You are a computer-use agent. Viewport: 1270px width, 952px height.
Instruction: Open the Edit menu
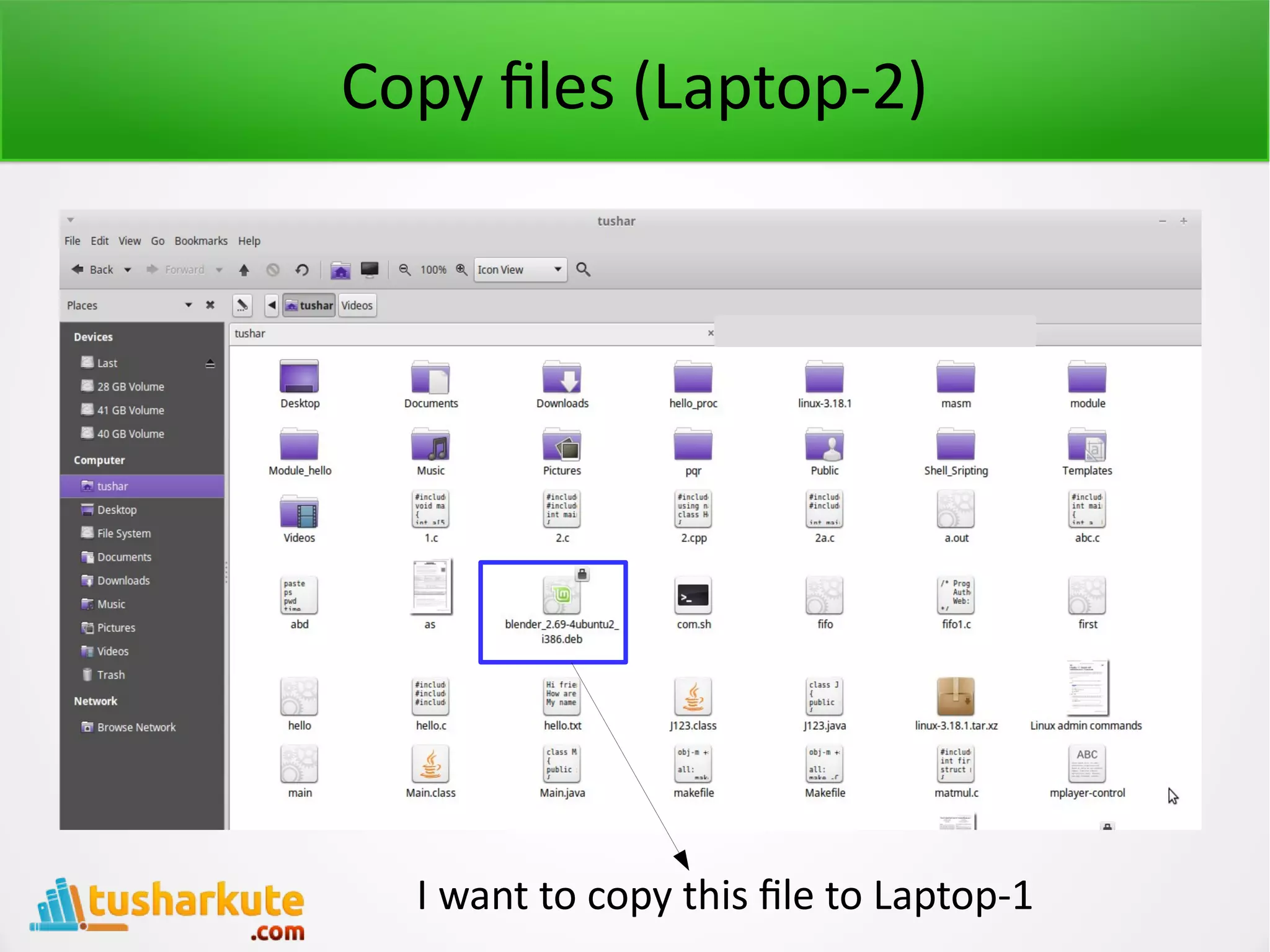pyautogui.click(x=99, y=241)
